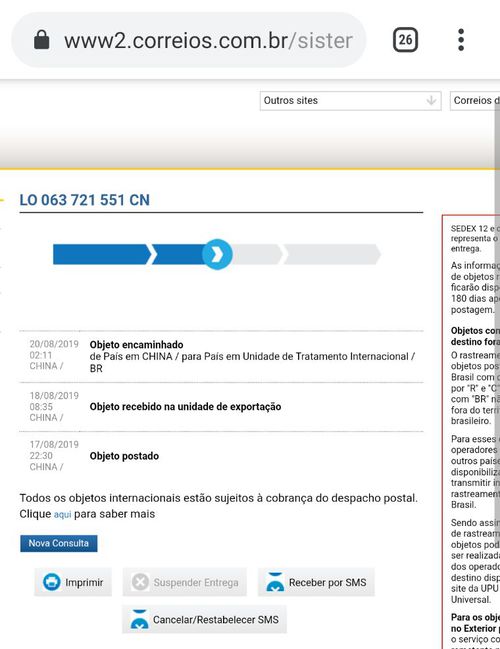Click the SEDEX 12 sidebar text
This screenshot has width=500, height=649.
475,238
